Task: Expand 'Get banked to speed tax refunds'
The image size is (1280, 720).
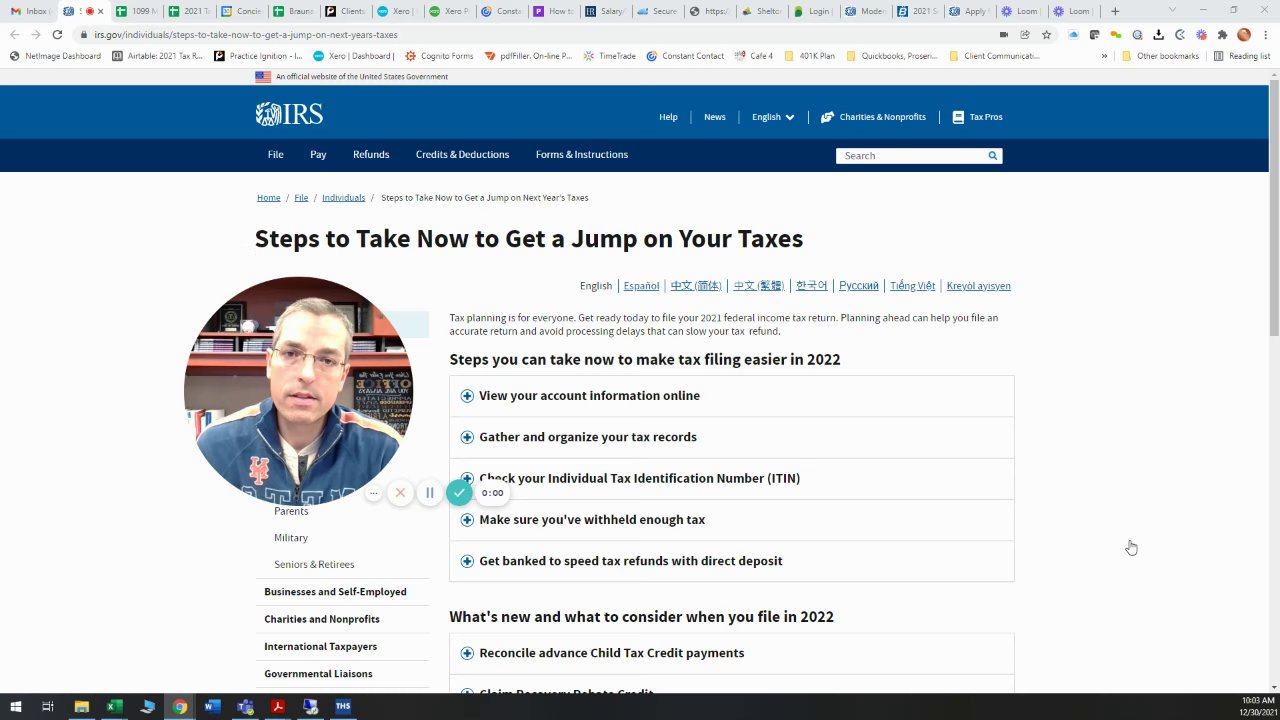Action: pyautogui.click(x=732, y=561)
